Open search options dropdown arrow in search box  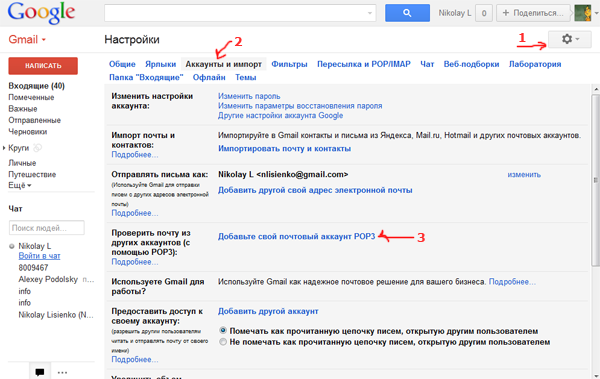click(x=370, y=13)
